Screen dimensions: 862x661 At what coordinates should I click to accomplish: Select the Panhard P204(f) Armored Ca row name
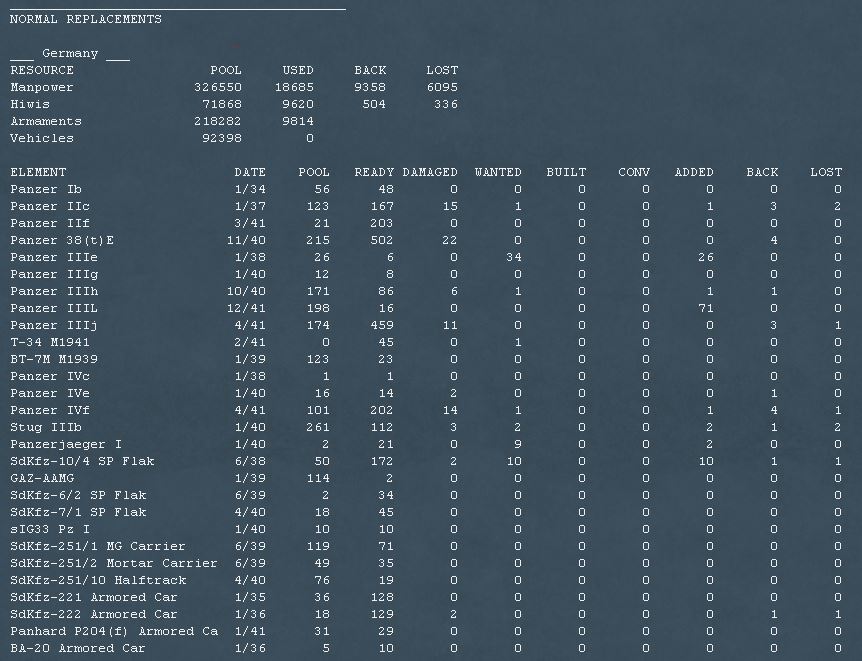click(114, 632)
